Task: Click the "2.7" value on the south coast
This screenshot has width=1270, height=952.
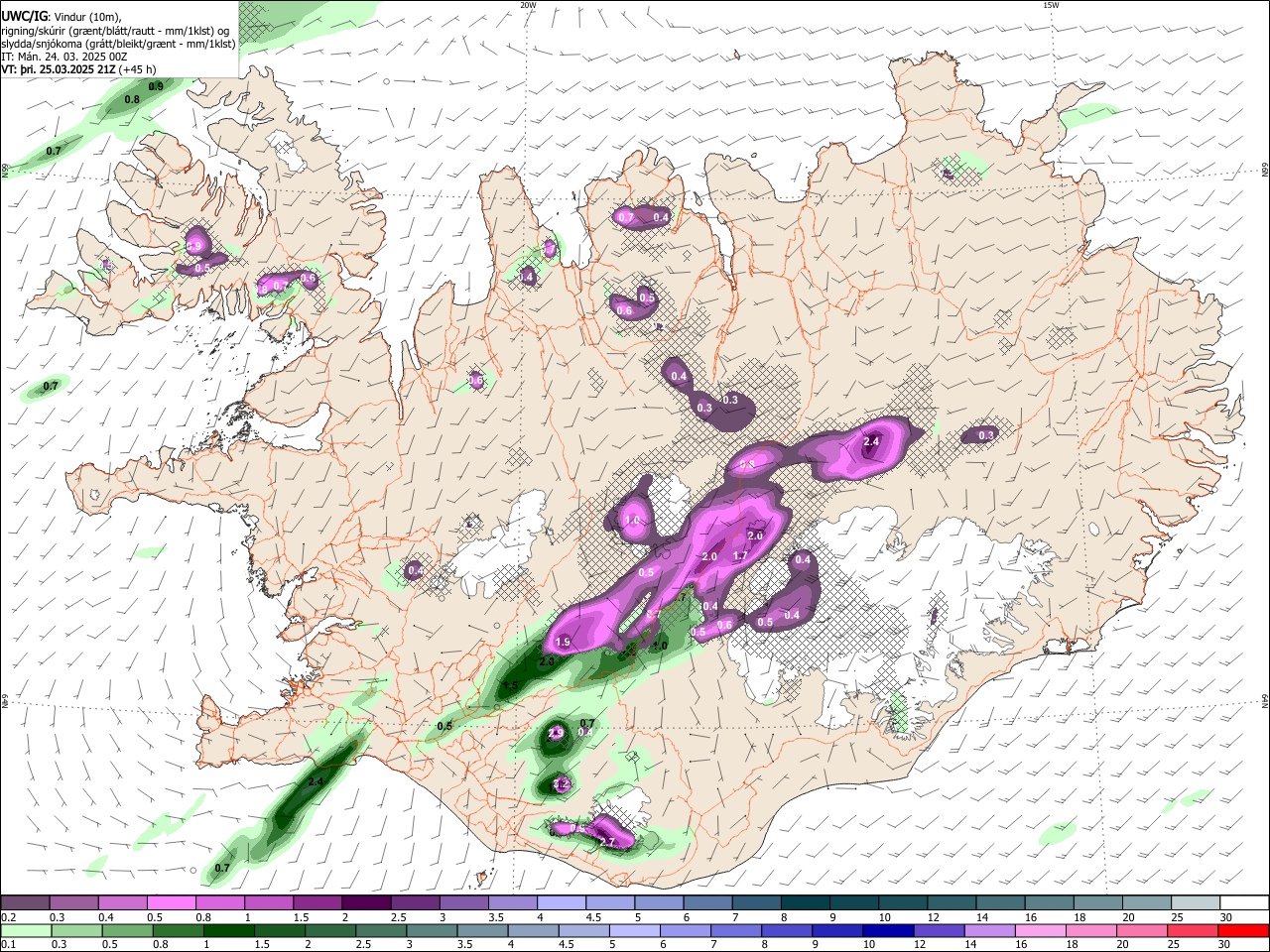Action: [x=608, y=843]
